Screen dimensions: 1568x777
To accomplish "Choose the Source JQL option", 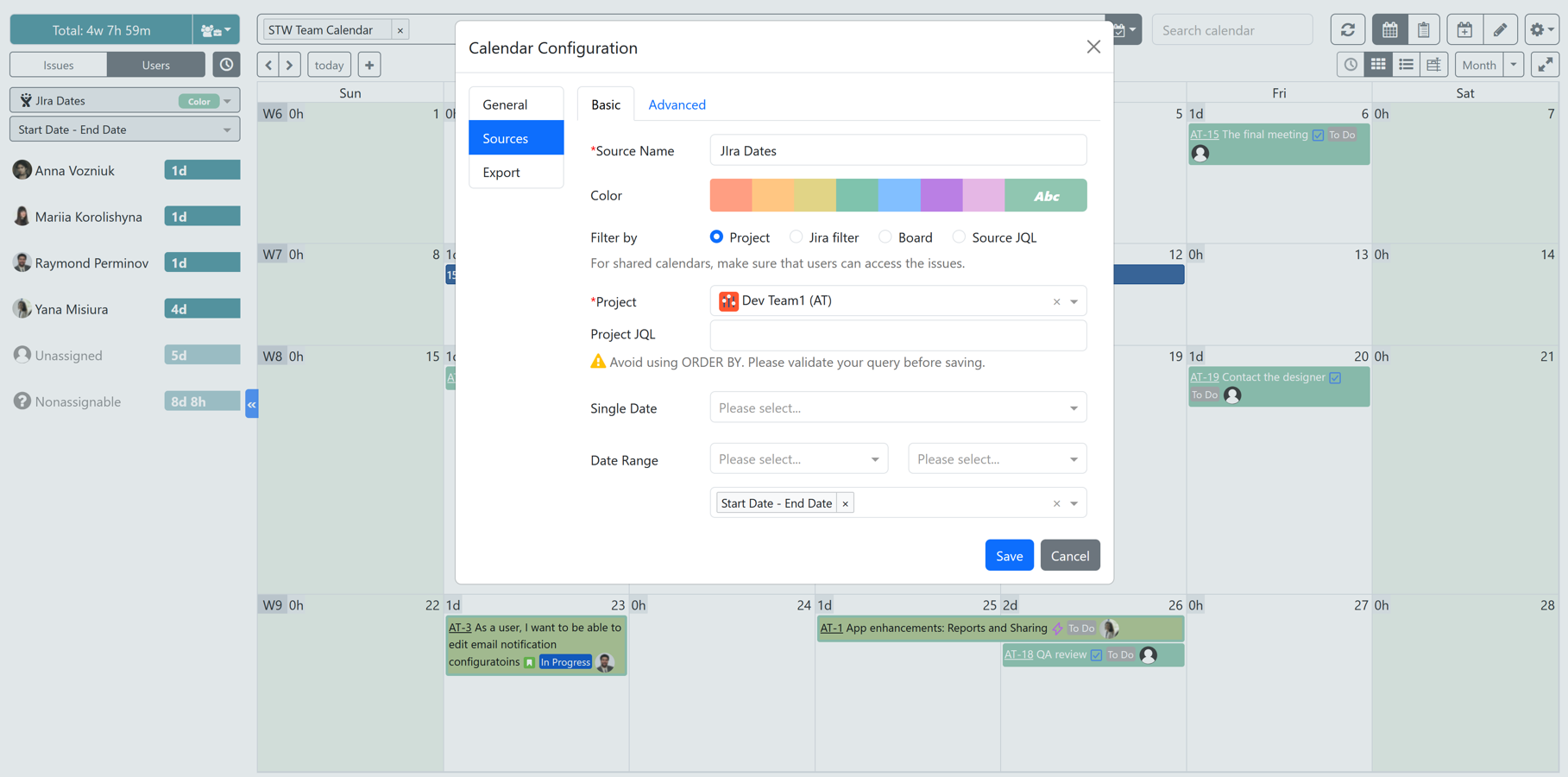I will coord(958,237).
